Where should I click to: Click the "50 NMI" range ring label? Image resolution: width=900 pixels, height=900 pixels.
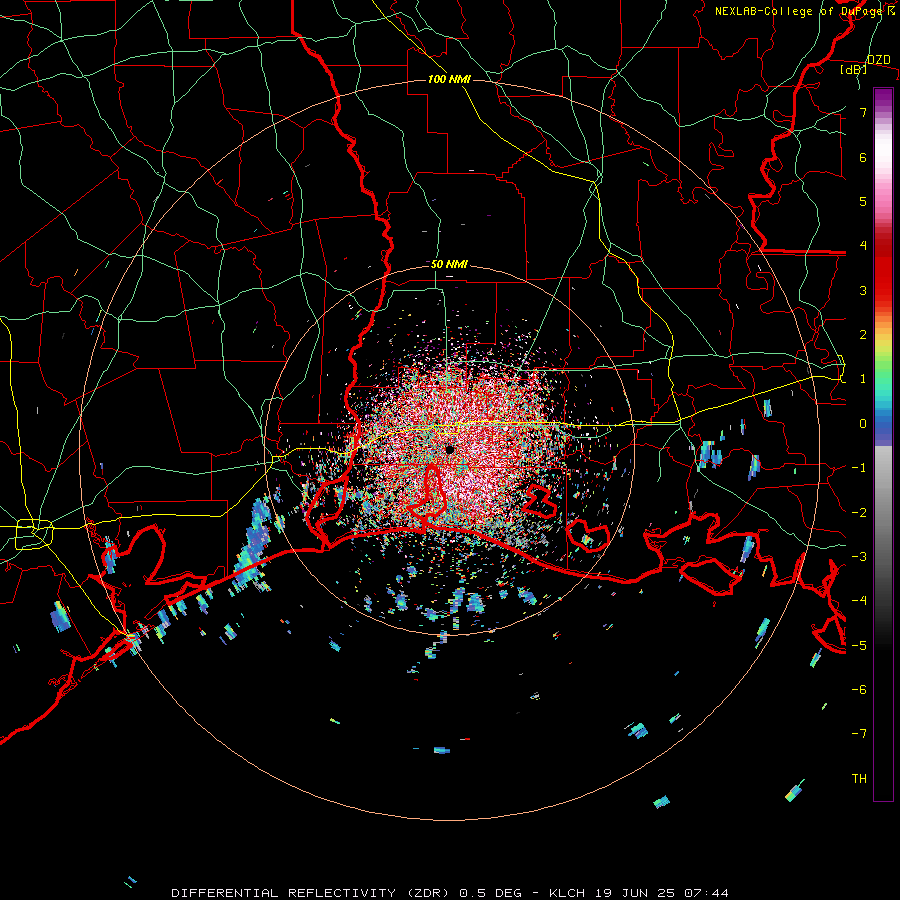pyautogui.click(x=449, y=264)
